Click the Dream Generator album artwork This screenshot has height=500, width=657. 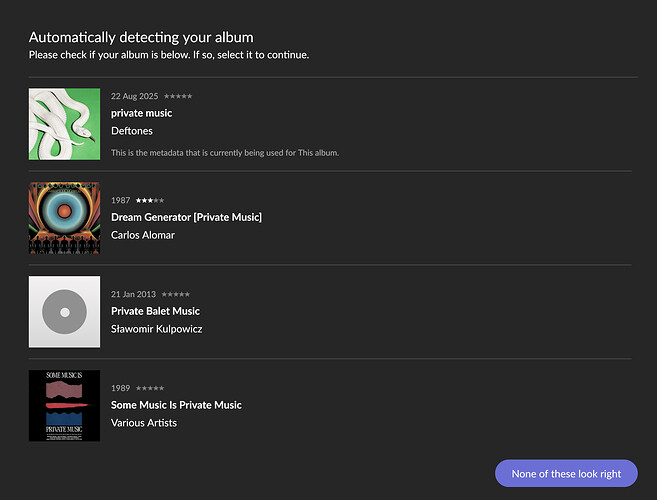pyautogui.click(x=64, y=218)
